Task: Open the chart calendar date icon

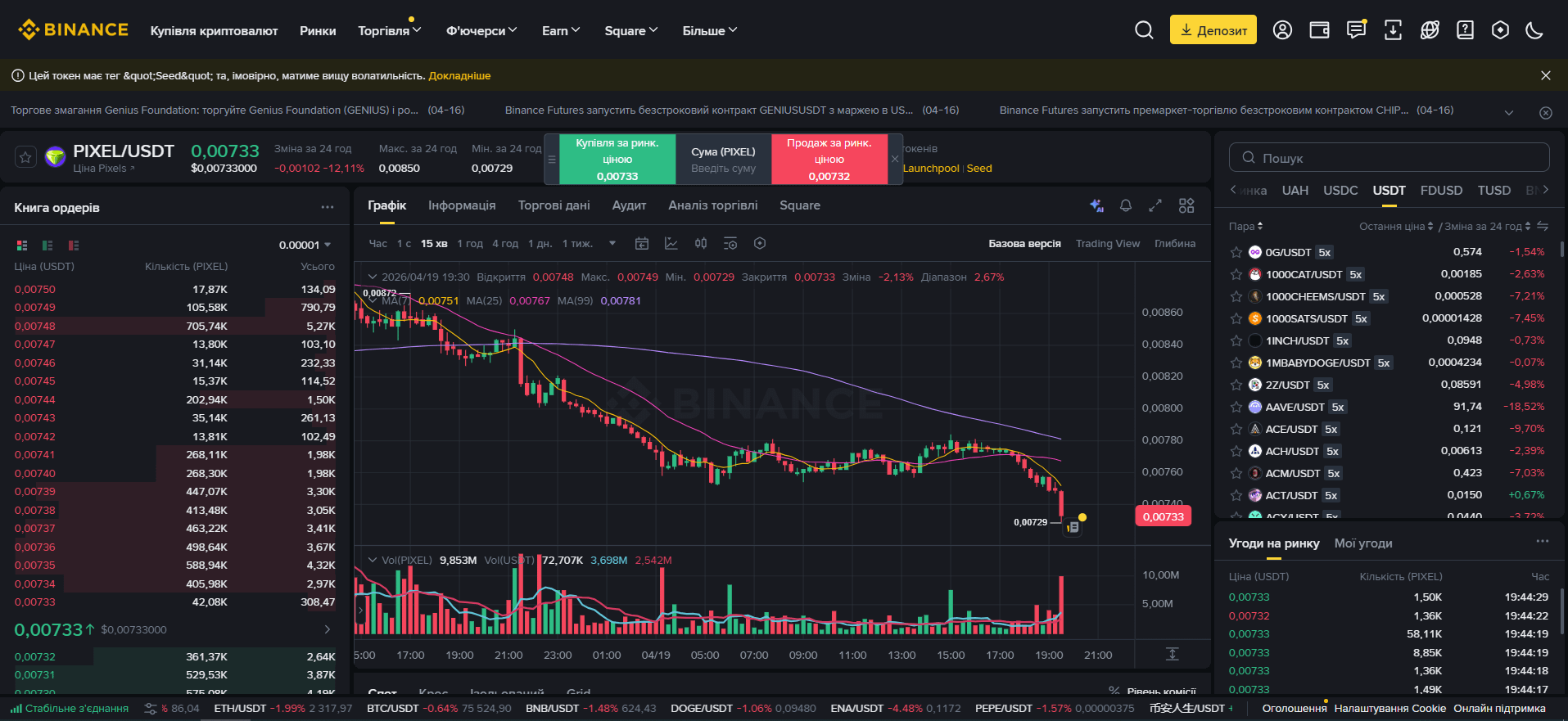Action: pyautogui.click(x=642, y=243)
